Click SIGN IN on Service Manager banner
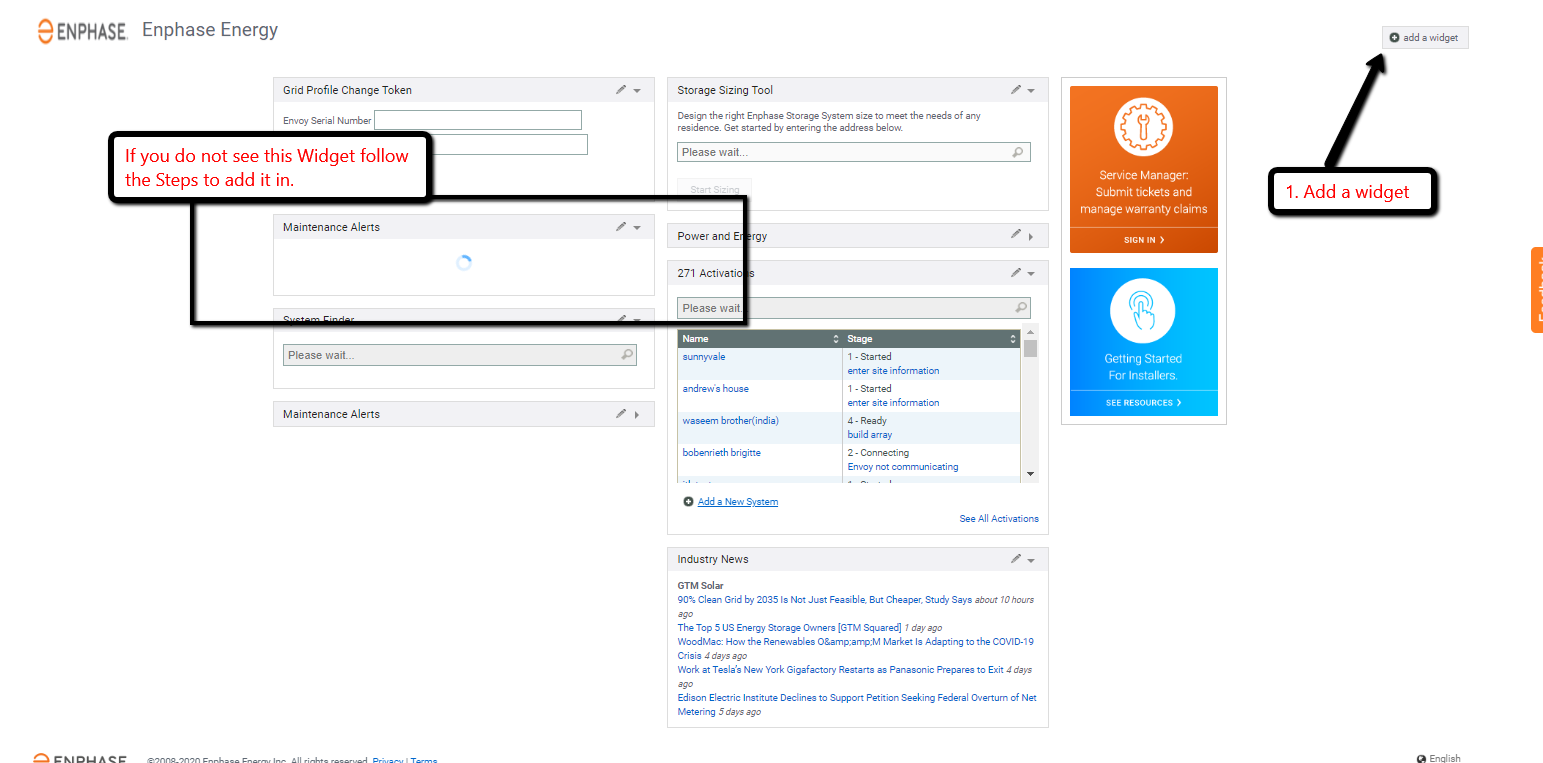Screen dimensions: 1543x763 click(1144, 240)
